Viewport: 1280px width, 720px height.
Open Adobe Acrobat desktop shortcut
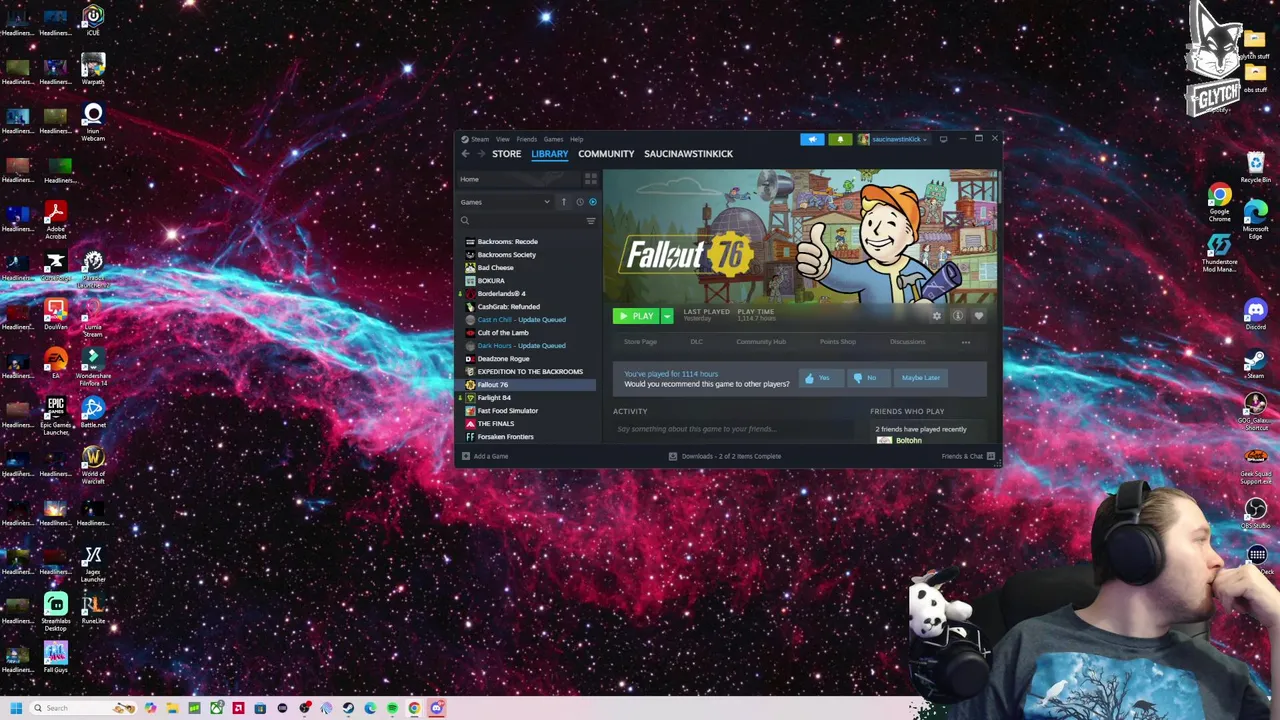point(55,219)
